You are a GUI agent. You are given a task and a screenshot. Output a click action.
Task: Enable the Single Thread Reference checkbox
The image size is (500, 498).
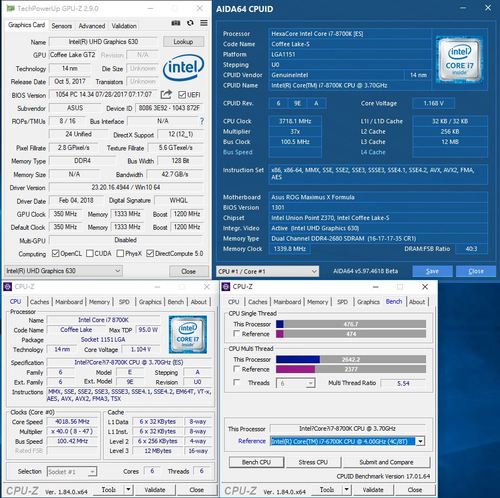coord(236,333)
